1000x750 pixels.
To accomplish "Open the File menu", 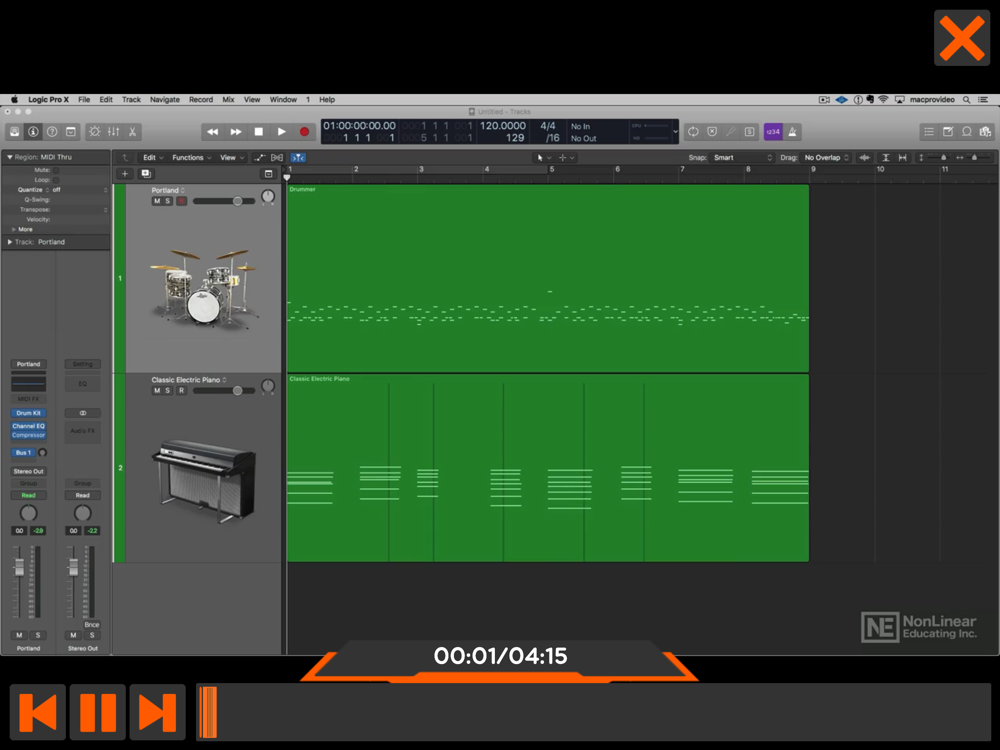I will (84, 99).
